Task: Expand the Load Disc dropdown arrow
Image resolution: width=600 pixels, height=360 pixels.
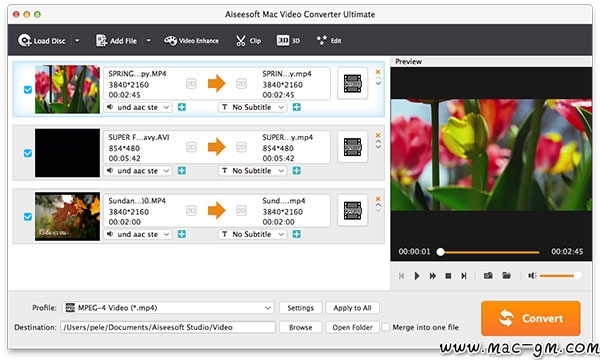Action: click(77, 41)
